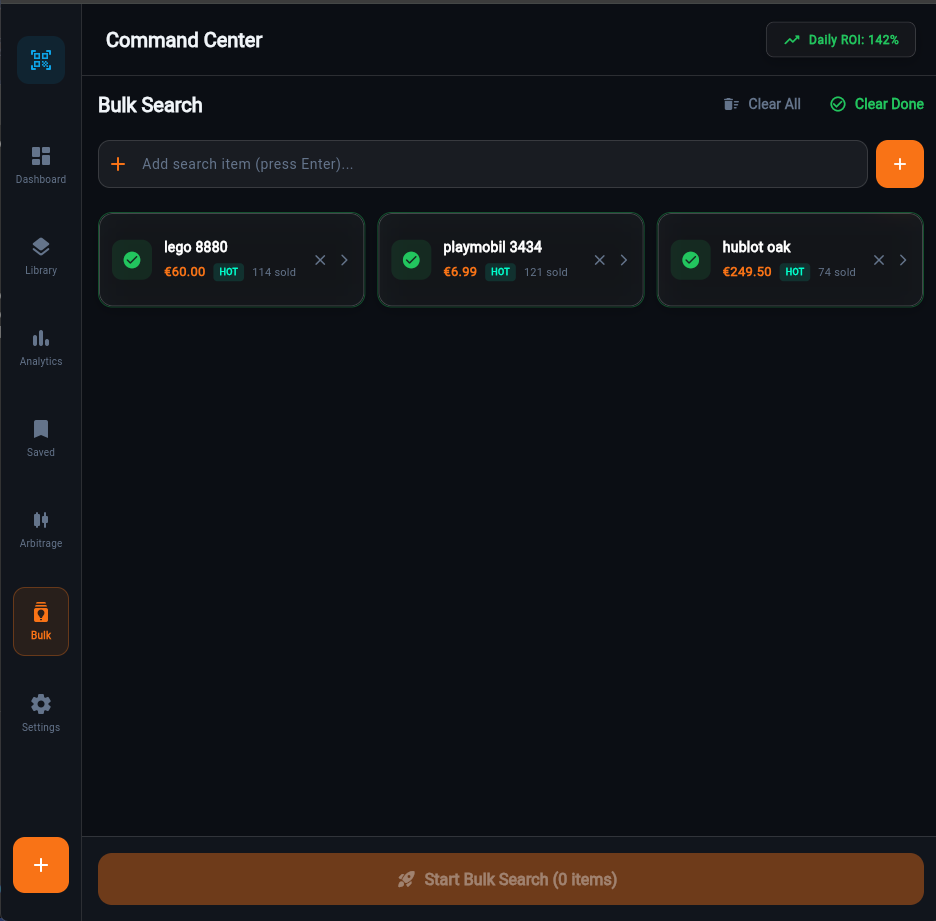
Task: Open the Dashboard panel
Action: pyautogui.click(x=40, y=163)
